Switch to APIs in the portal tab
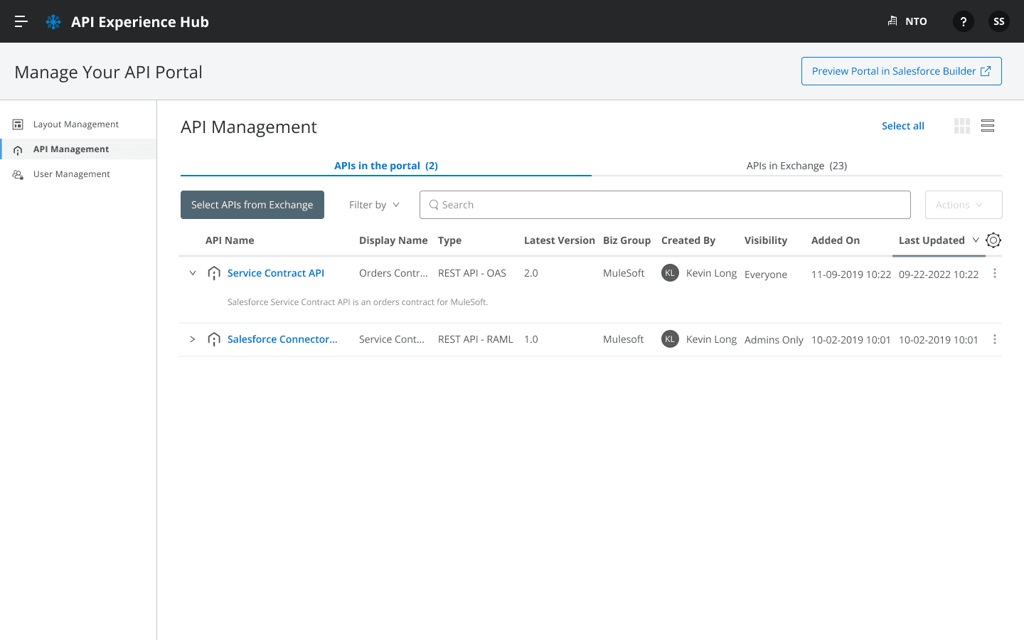This screenshot has width=1024, height=640. [x=386, y=166]
